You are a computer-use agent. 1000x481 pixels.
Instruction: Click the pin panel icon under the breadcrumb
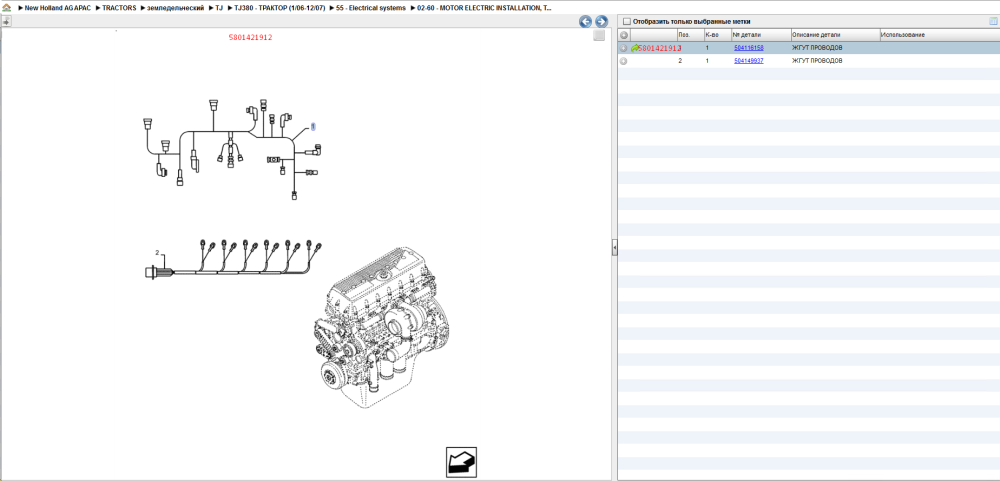(x=6, y=21)
